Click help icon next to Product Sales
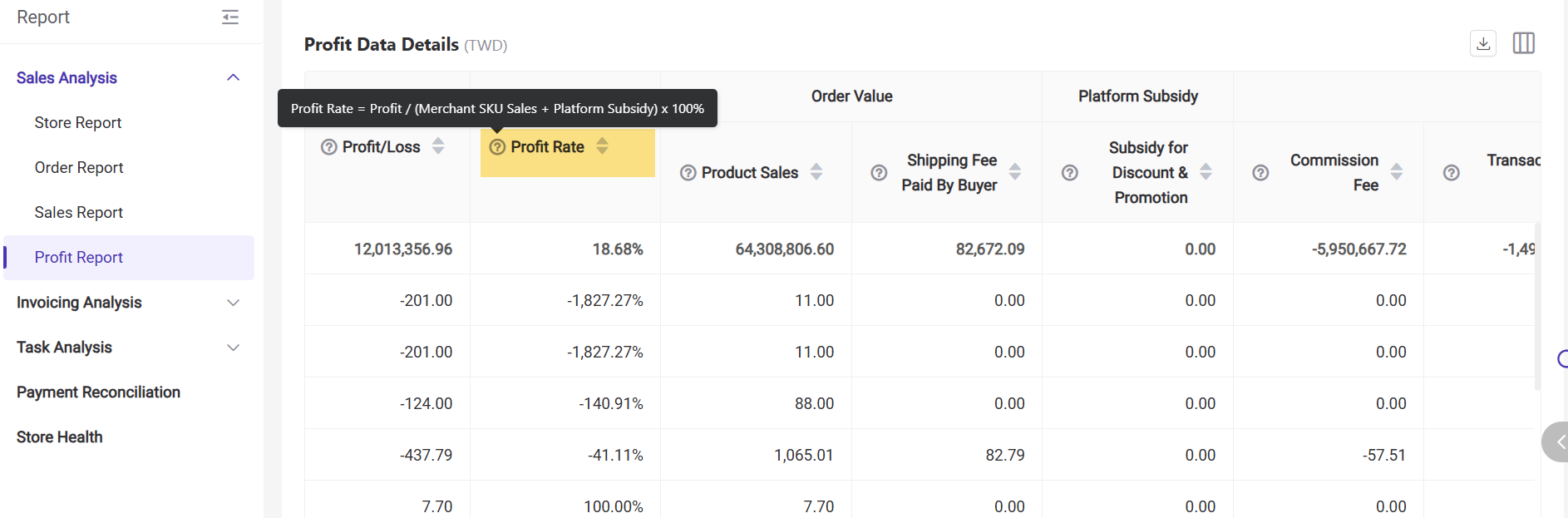This screenshot has width=1568, height=518. pos(688,173)
